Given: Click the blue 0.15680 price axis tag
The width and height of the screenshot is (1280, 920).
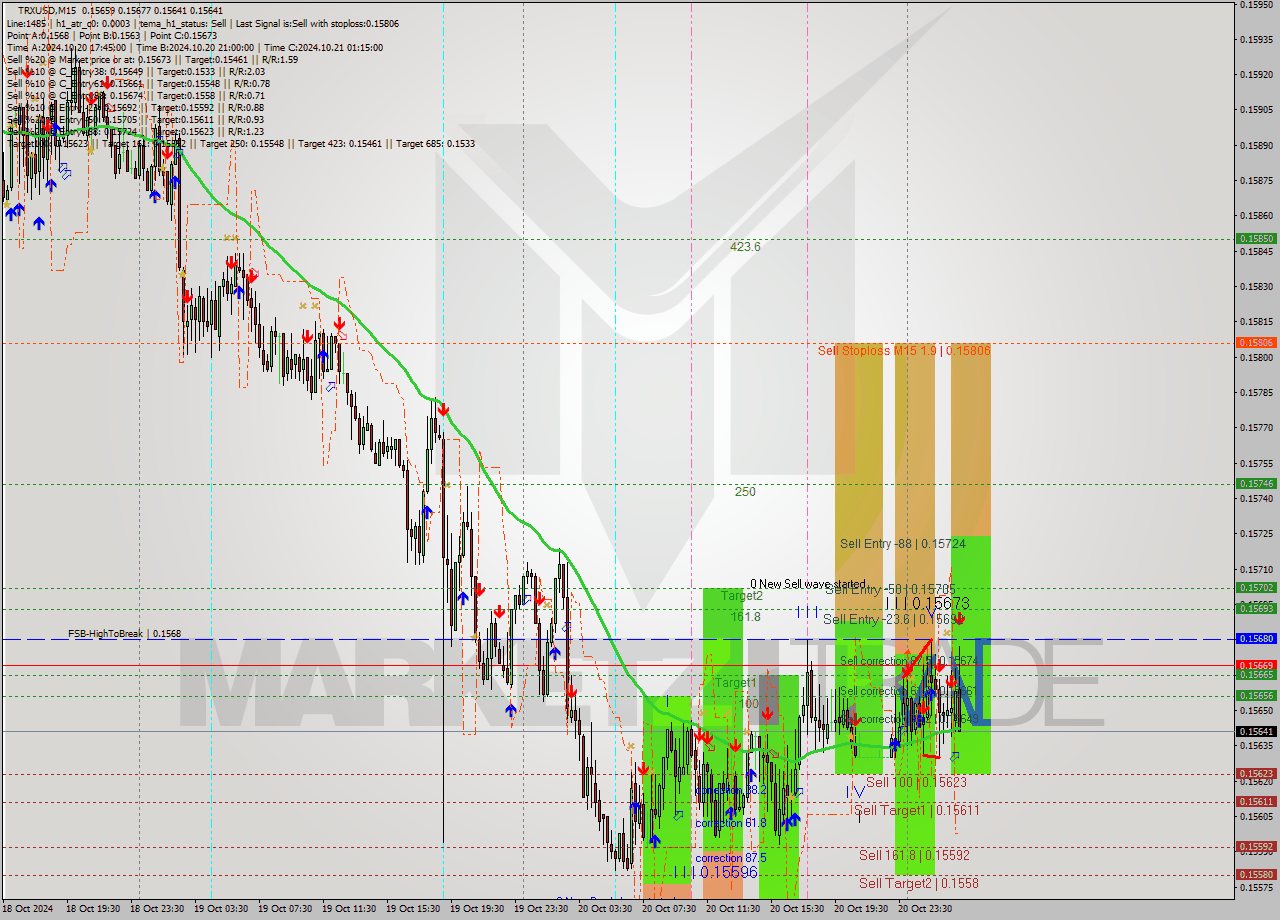Looking at the screenshot, I should [x=1256, y=639].
